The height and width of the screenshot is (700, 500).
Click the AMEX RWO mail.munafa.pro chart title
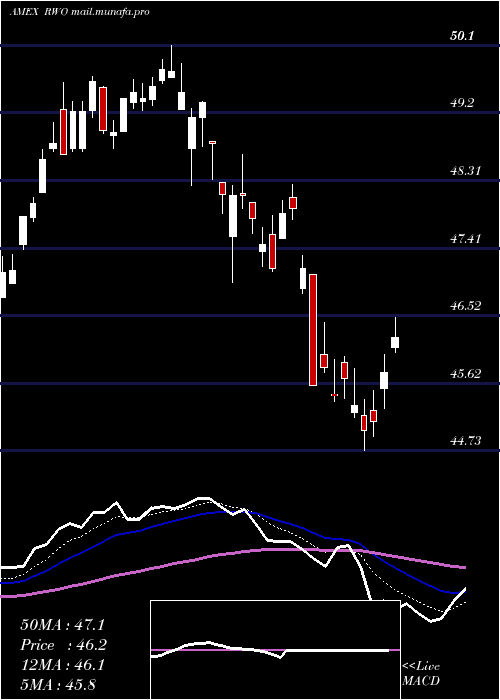click(x=79, y=12)
